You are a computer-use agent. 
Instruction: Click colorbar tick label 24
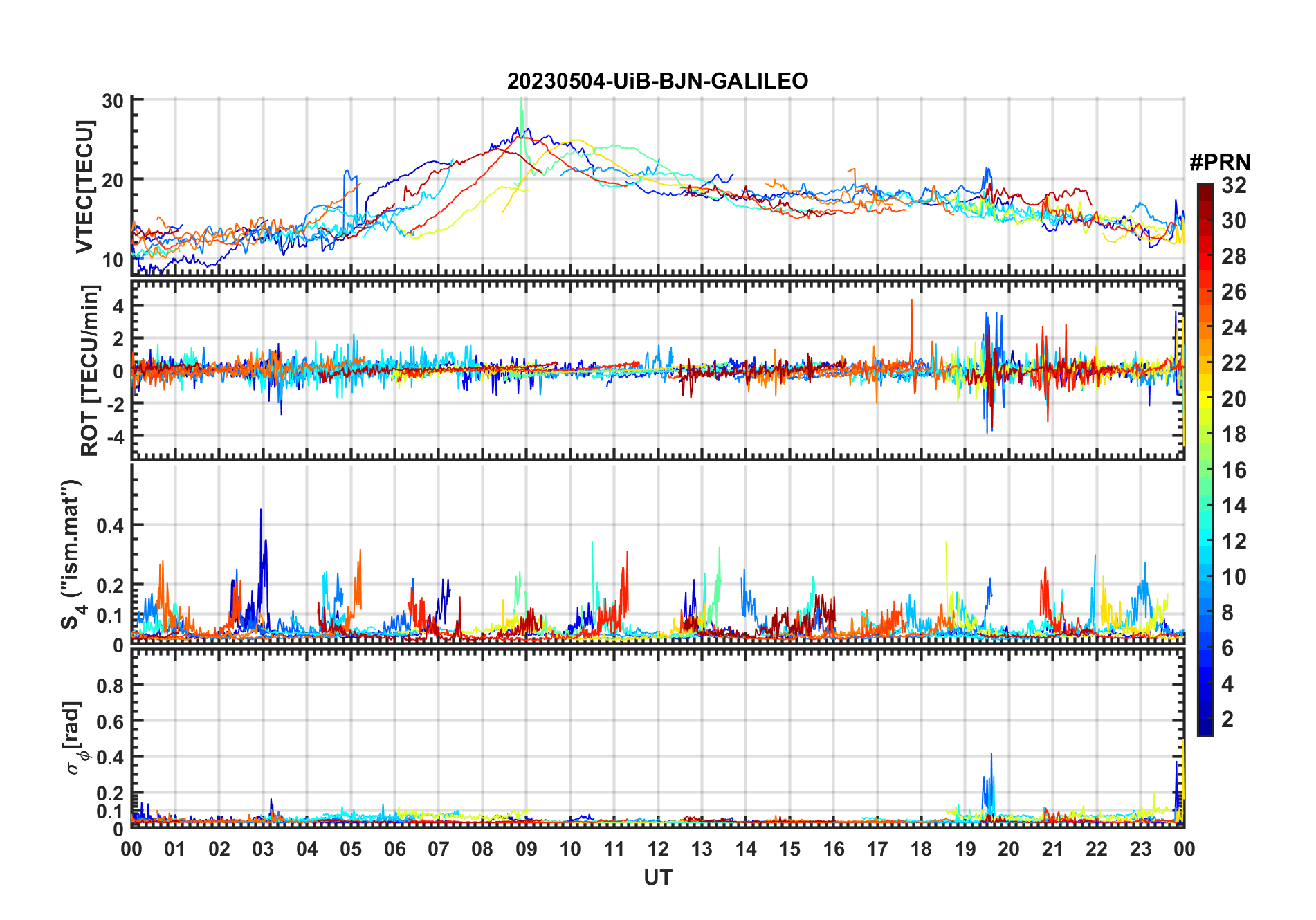tap(1234, 327)
